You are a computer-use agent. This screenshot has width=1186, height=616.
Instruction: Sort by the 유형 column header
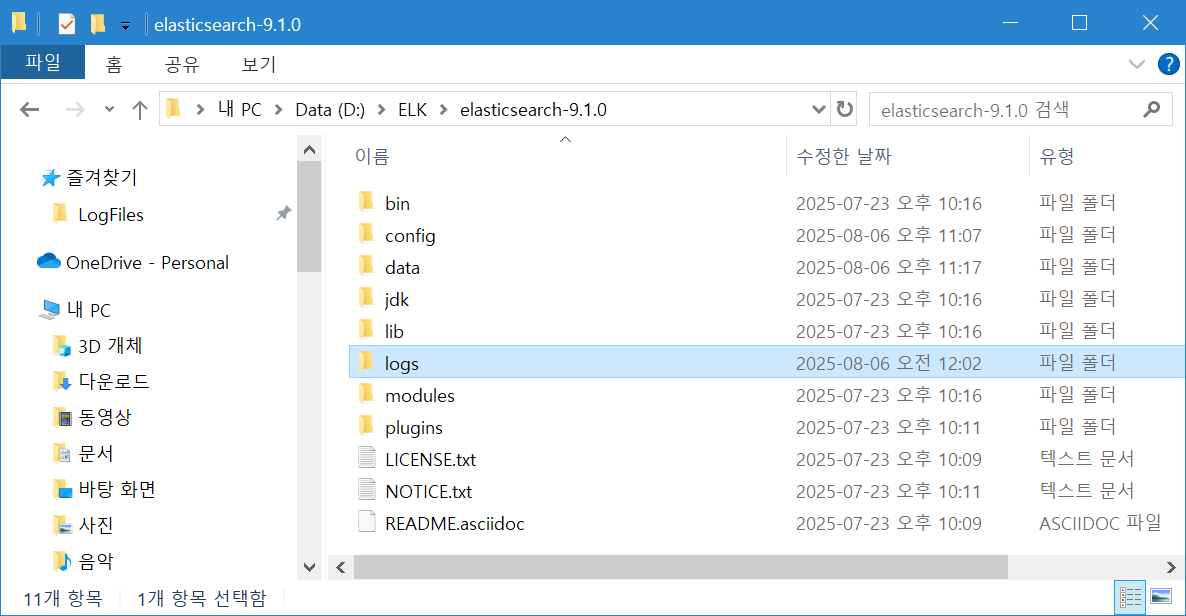tap(1057, 157)
